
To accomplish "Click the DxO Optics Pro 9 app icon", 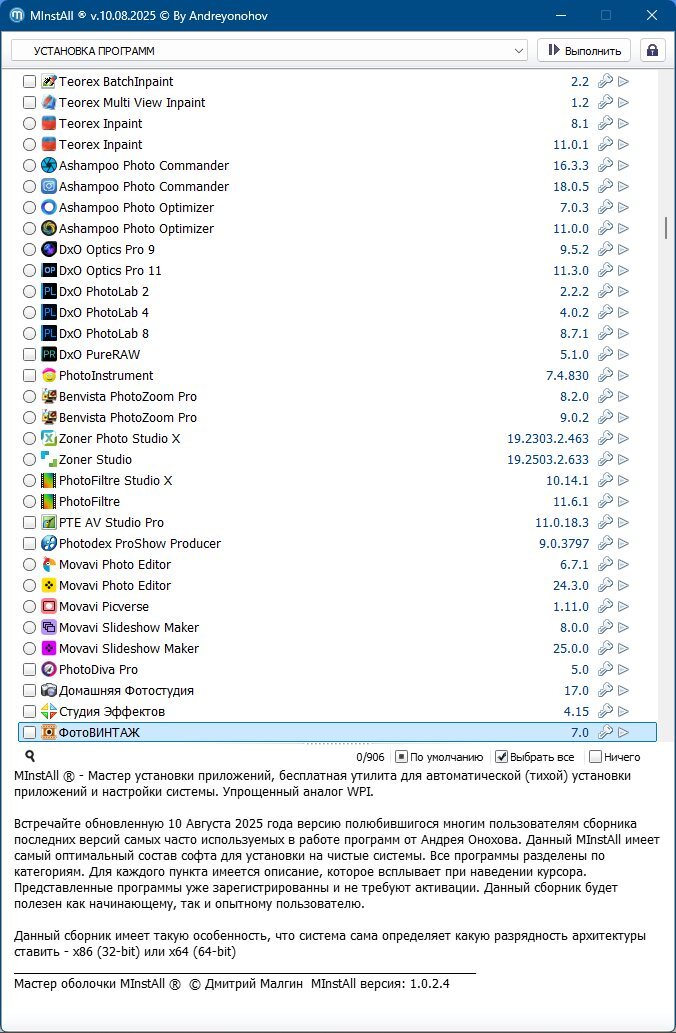I will (x=49, y=250).
